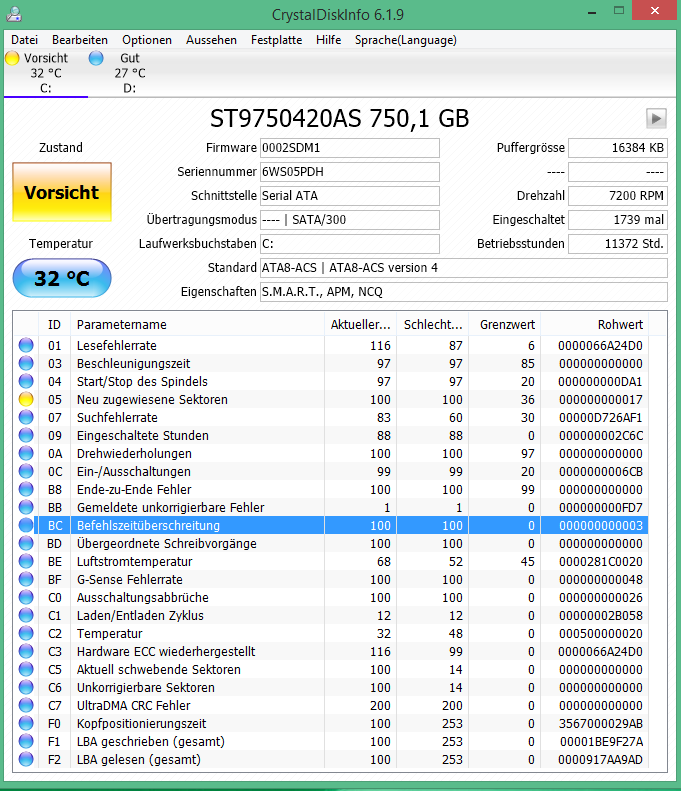The width and height of the screenshot is (681, 791).
Task: Select the Übergeordnete Schreibvorgänge row
Action: click(332, 543)
